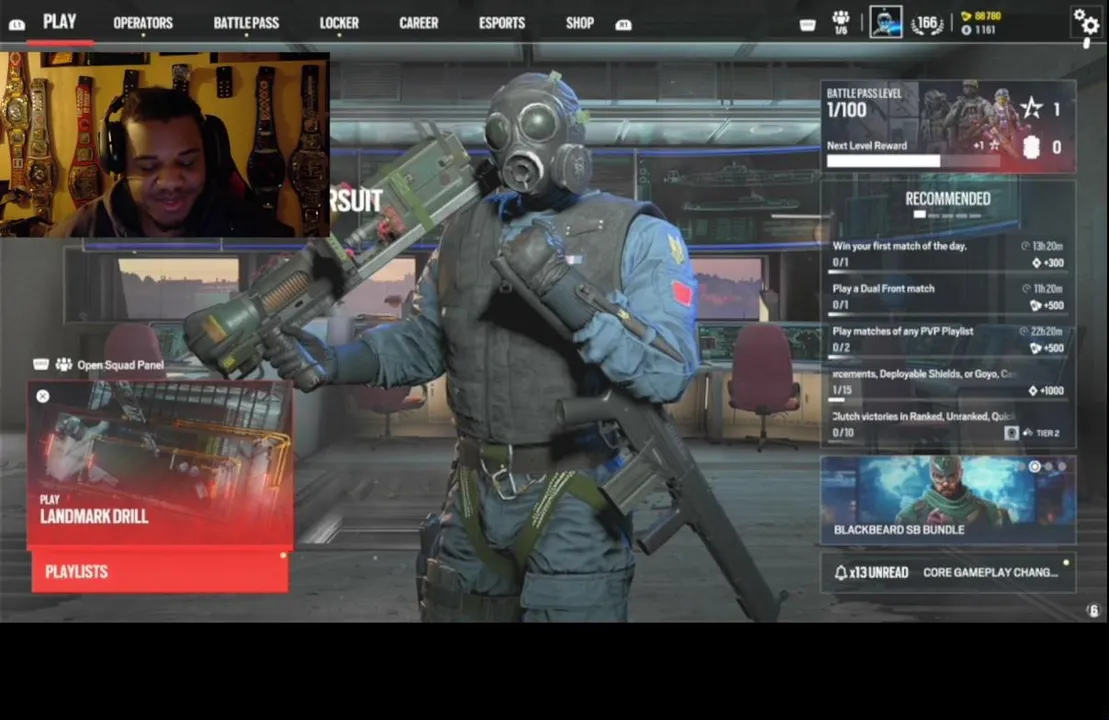Open the Battle Pass Level 1/100 panel
The image size is (1109, 720).
[x=948, y=127]
